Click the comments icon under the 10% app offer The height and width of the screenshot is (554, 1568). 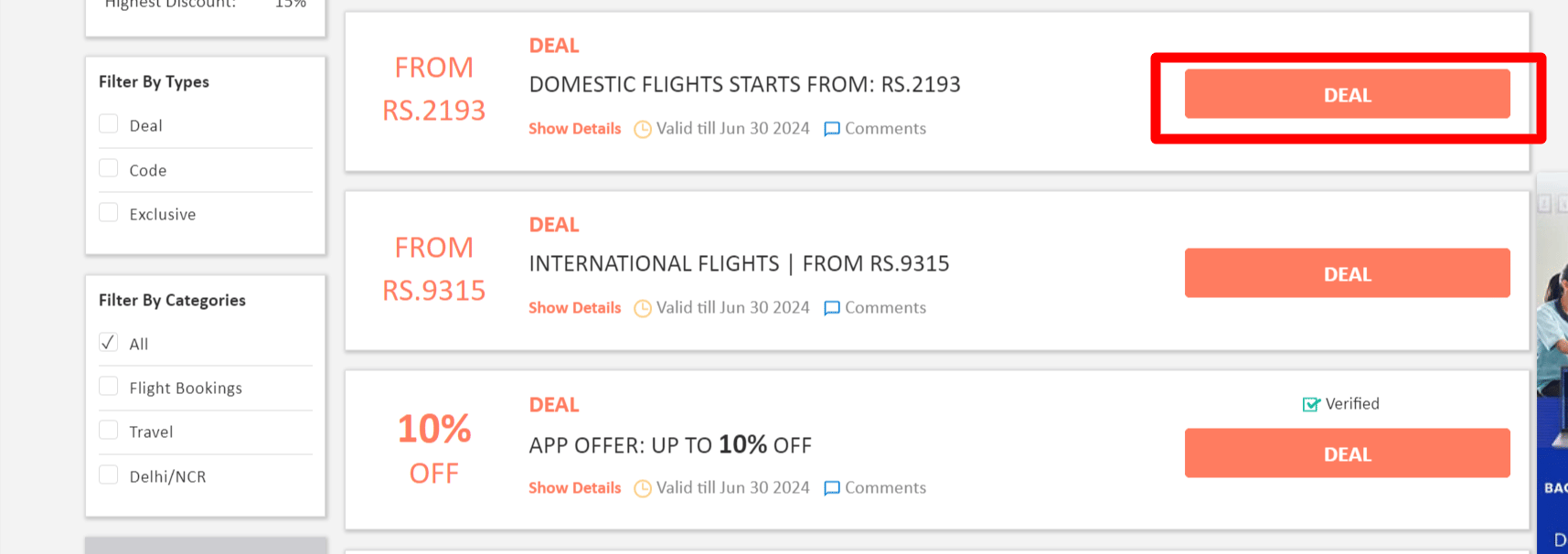coord(831,488)
